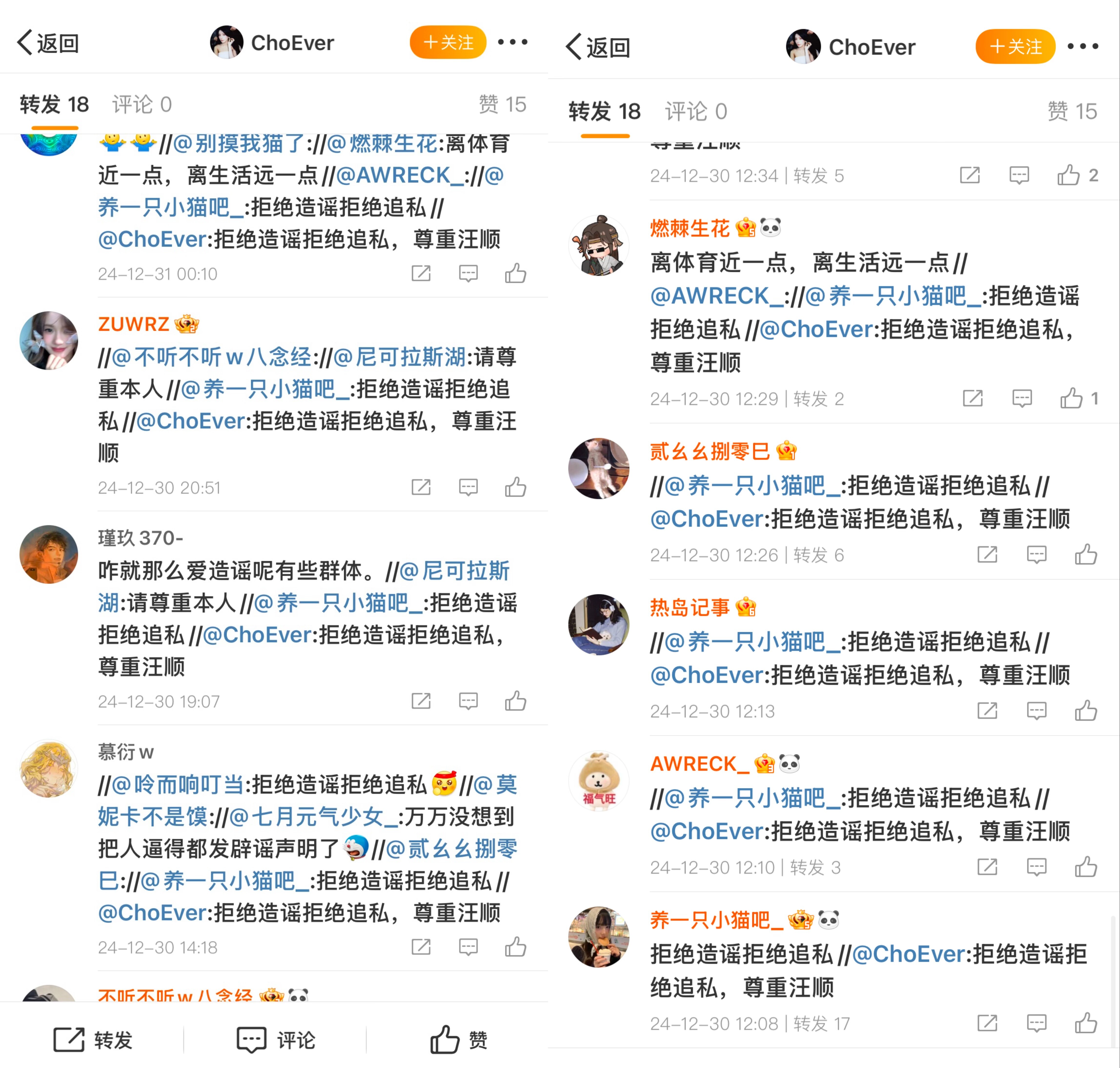This screenshot has width=1120, height=1068.
Task: Tap comment icon on 瑾玖370- post
Action: click(x=468, y=701)
